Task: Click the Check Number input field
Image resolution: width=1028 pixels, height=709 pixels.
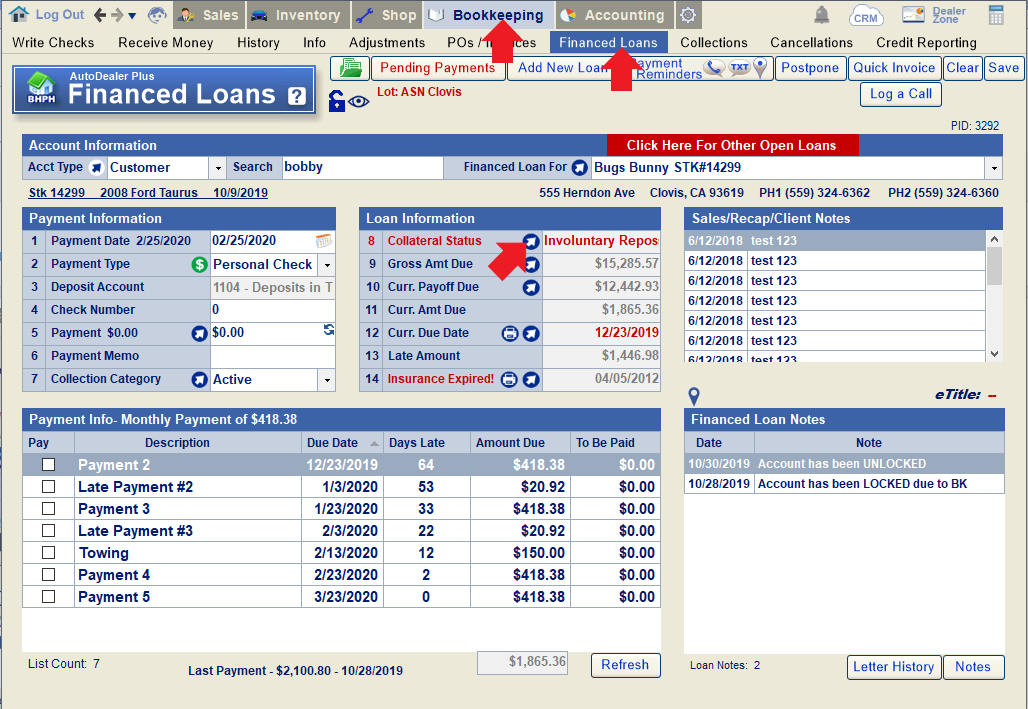Action: point(273,310)
